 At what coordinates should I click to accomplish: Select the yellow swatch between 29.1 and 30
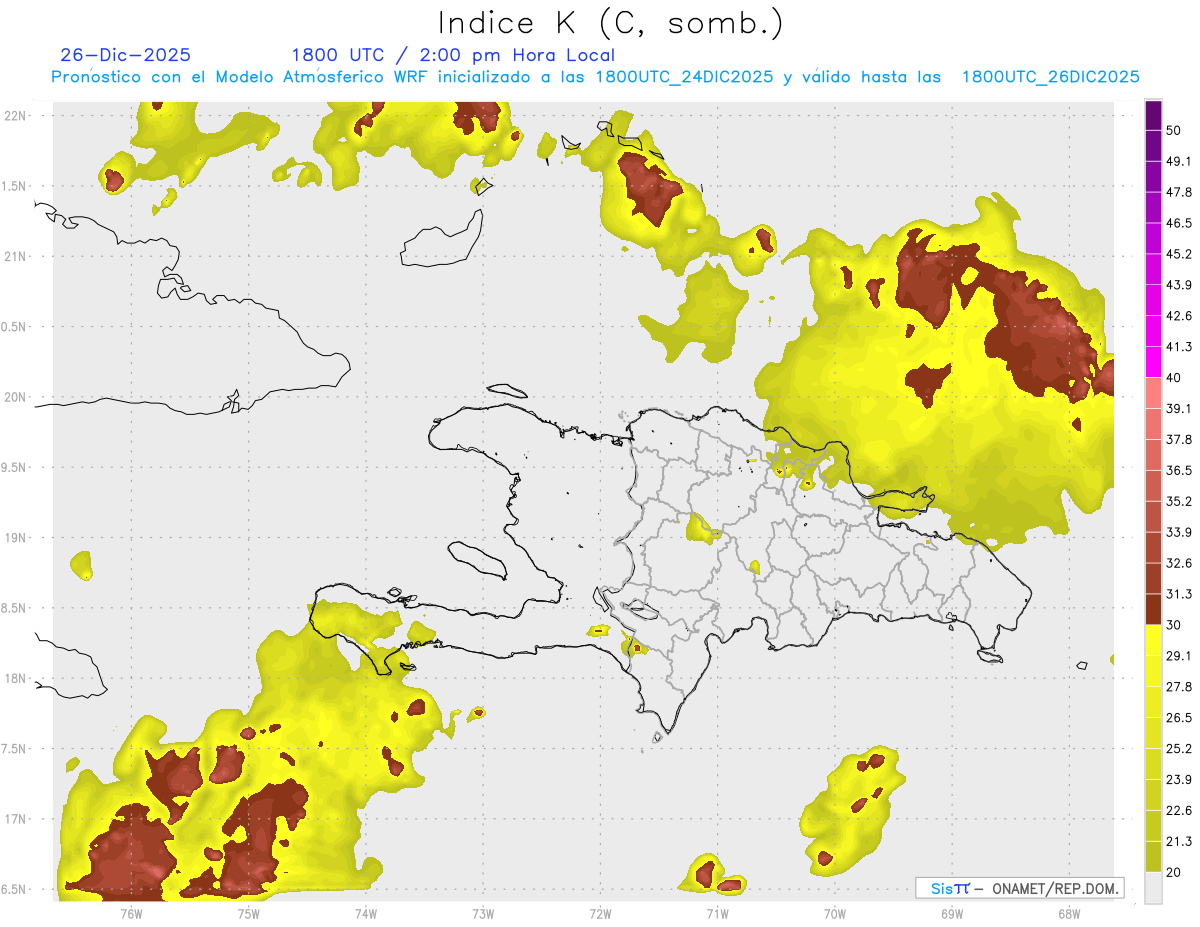[1153, 640]
